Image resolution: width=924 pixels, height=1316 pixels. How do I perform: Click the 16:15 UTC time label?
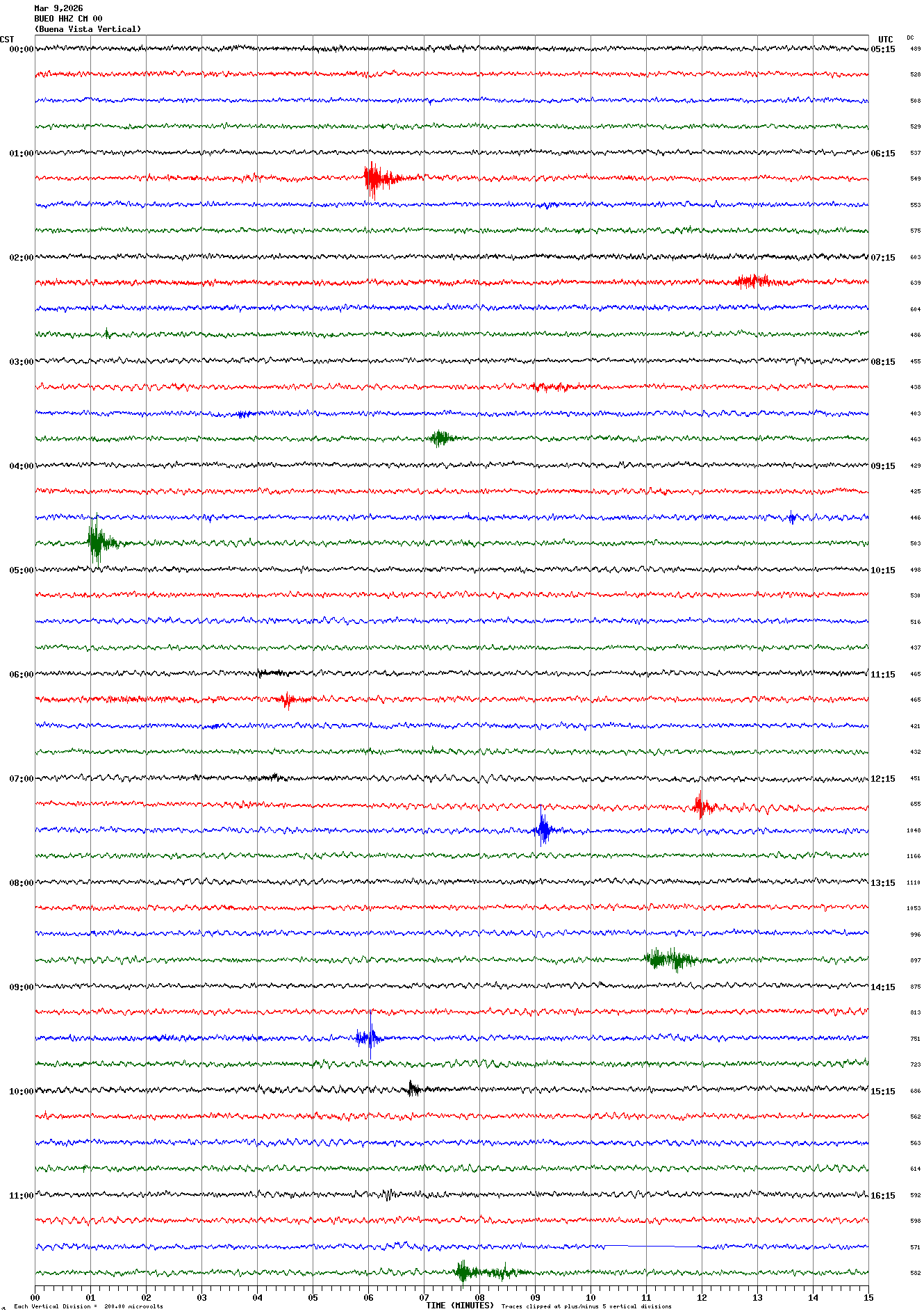883,1196
